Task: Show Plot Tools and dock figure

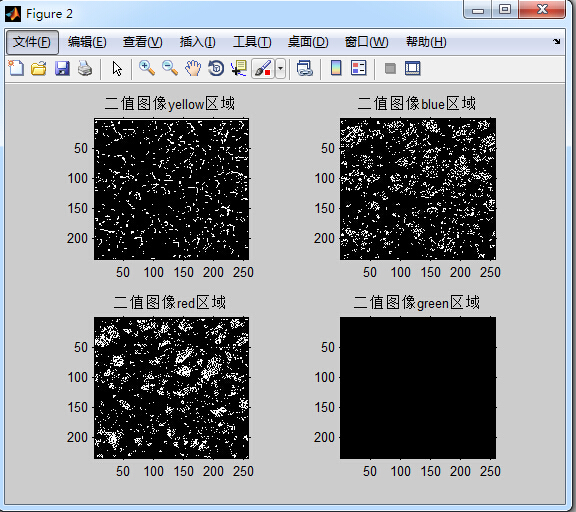Action: (x=413, y=68)
